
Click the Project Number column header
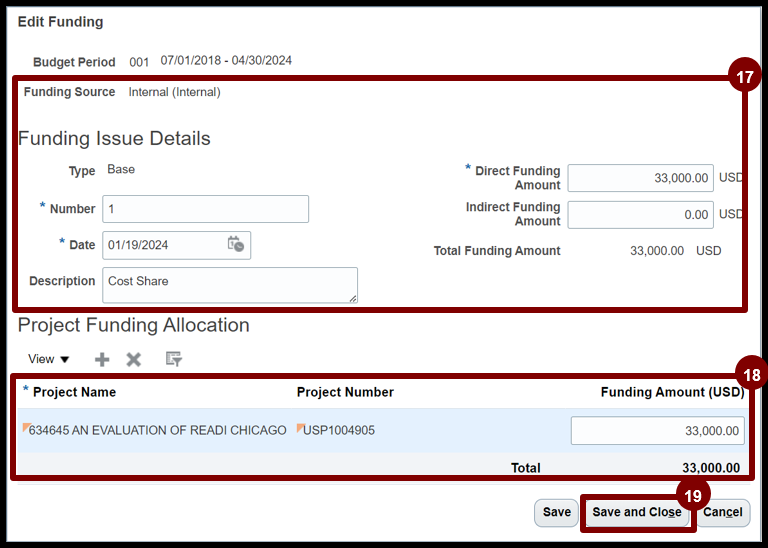tap(345, 392)
